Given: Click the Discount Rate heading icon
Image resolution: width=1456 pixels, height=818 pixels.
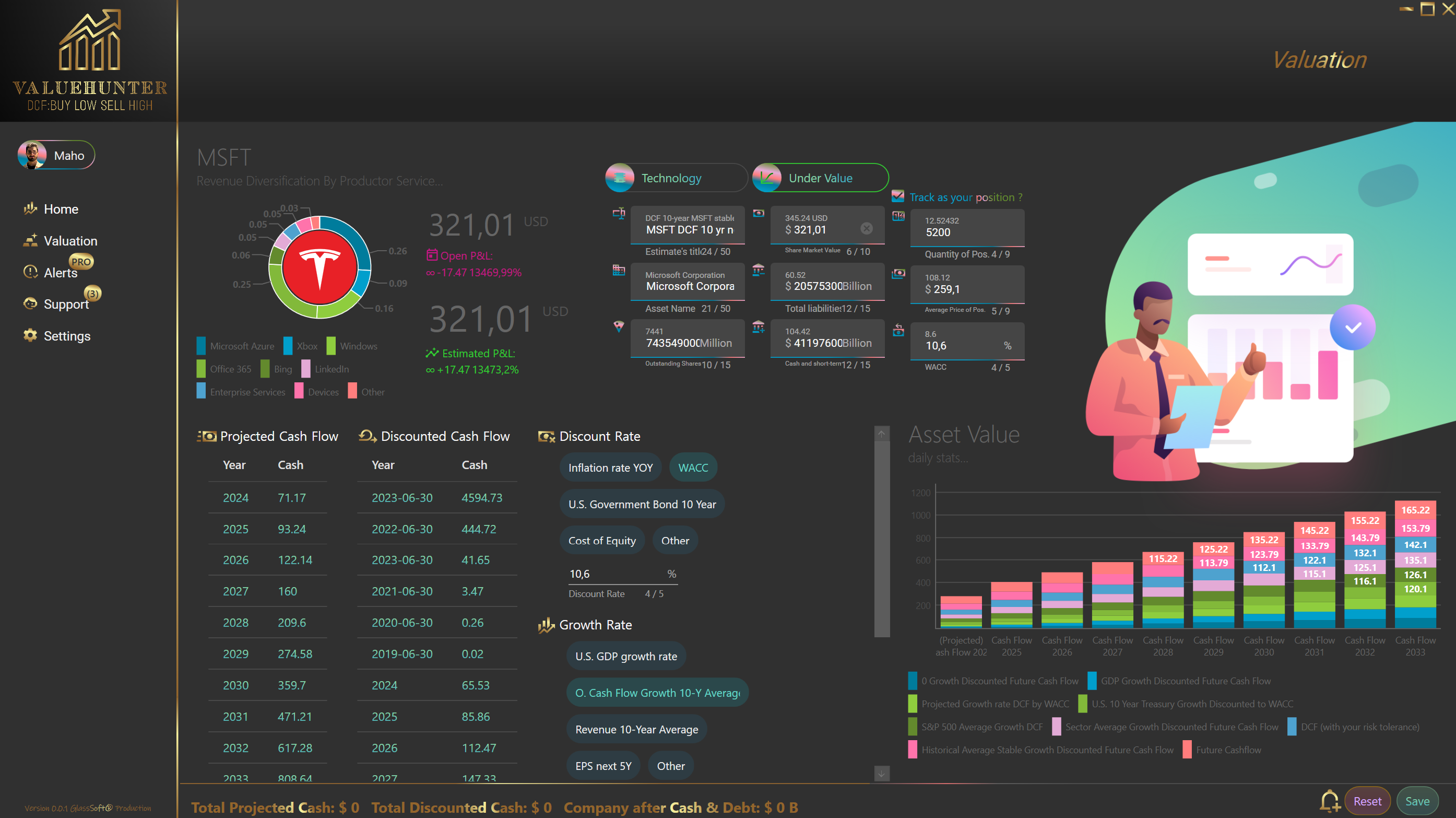Looking at the screenshot, I should tap(547, 436).
